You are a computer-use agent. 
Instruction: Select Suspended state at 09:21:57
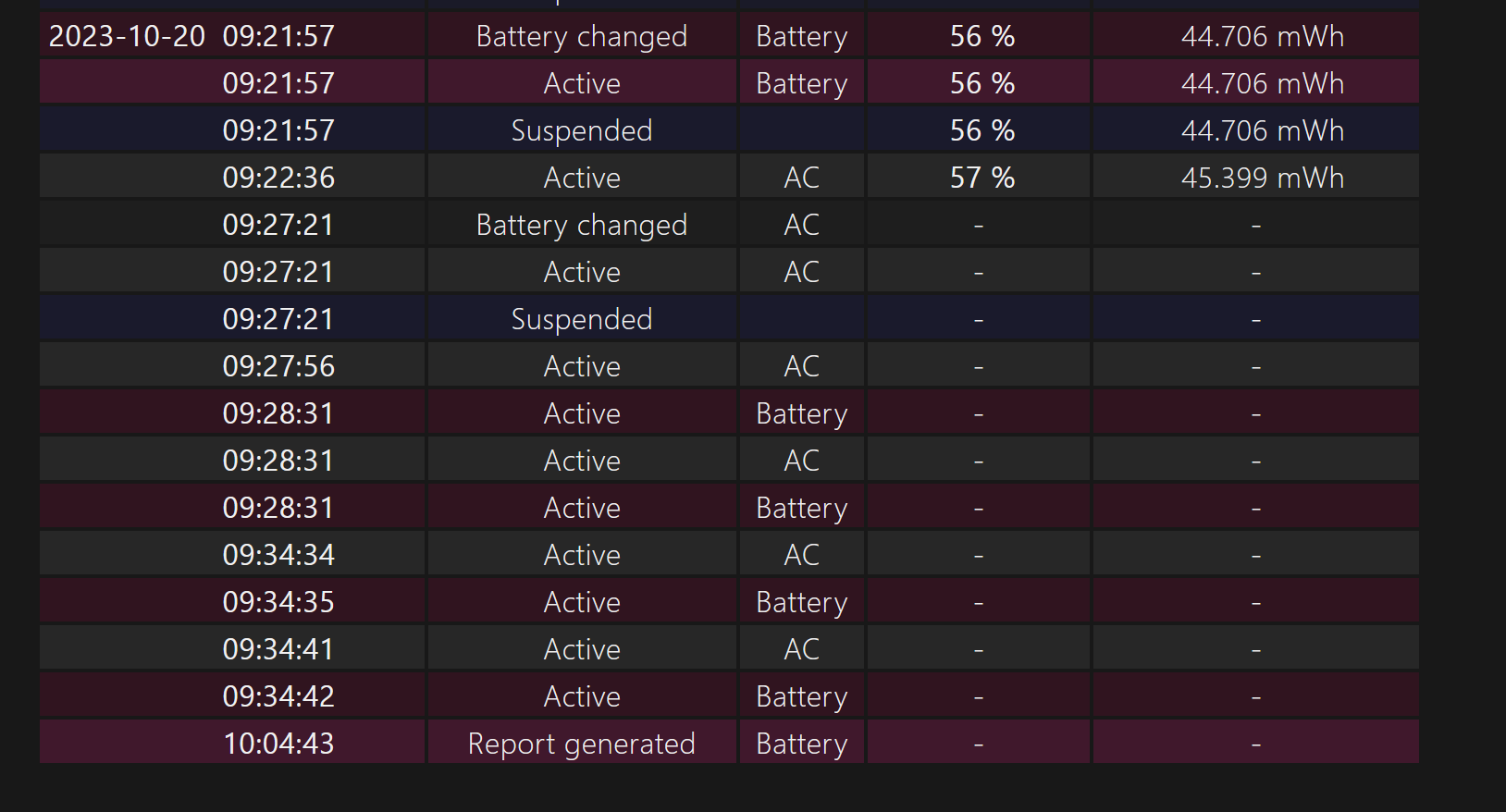pyautogui.click(x=582, y=130)
